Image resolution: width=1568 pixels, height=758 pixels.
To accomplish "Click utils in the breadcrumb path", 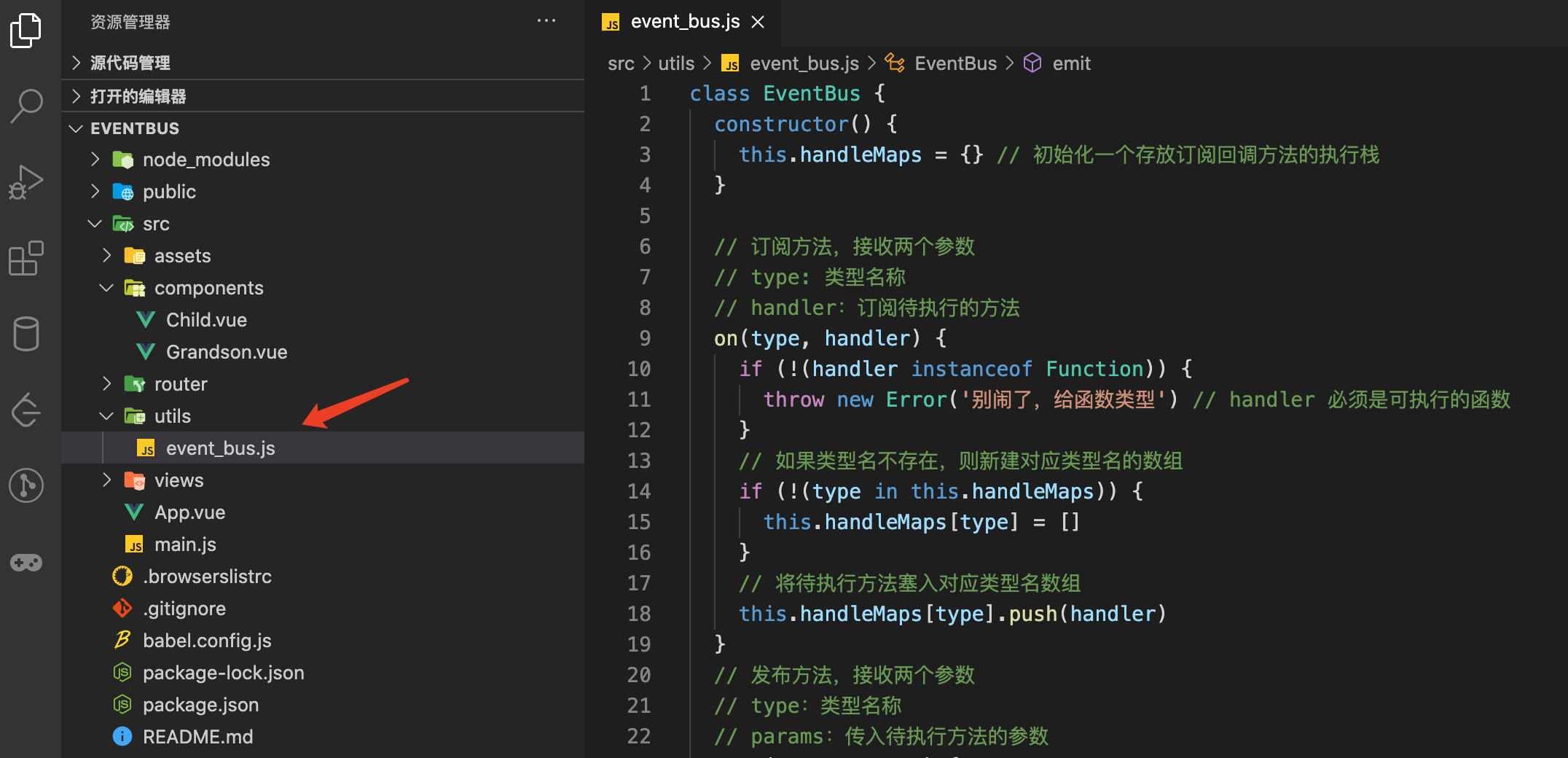I will tap(675, 63).
